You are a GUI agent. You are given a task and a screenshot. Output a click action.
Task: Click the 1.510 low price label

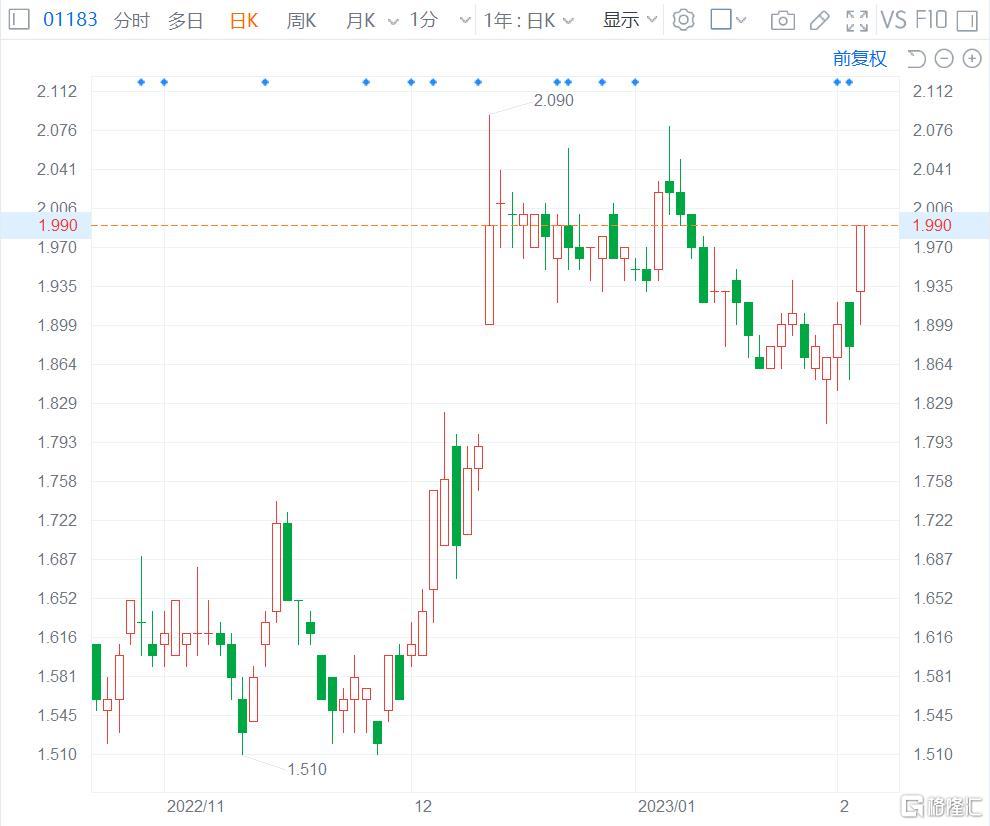[x=307, y=769]
